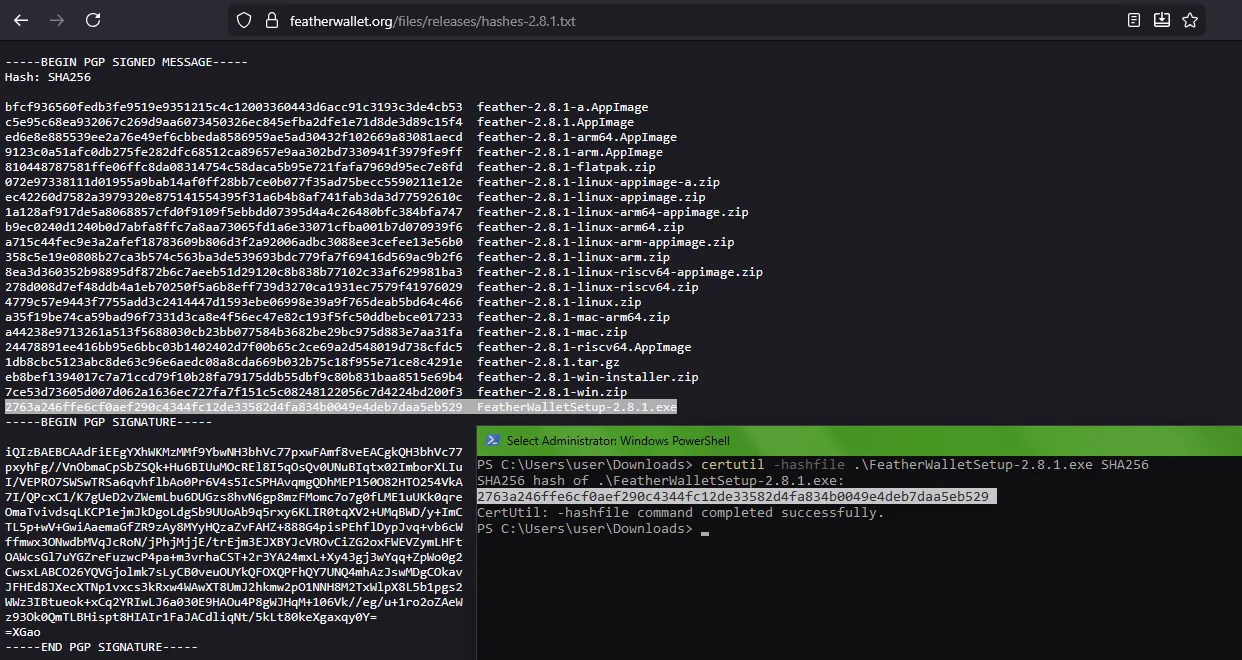Image resolution: width=1242 pixels, height=660 pixels.
Task: Click the END PGP SIGNATURE line
Action: click(x=101, y=647)
